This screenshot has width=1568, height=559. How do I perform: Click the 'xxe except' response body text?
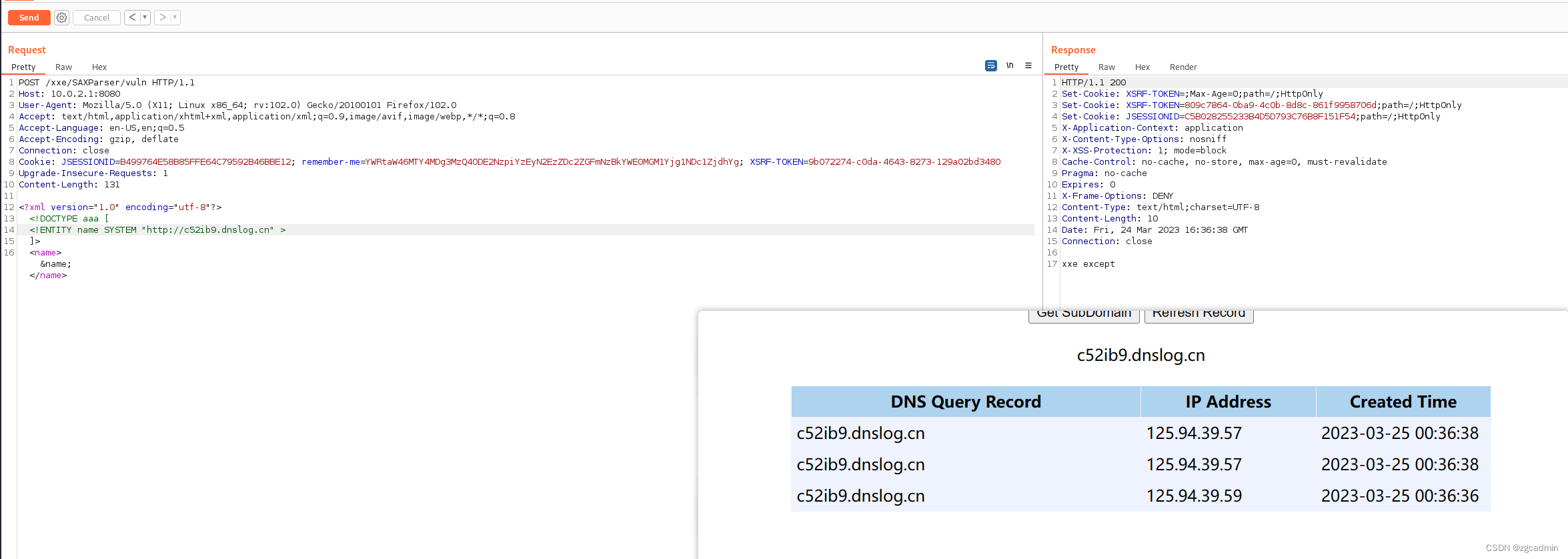tap(1088, 264)
